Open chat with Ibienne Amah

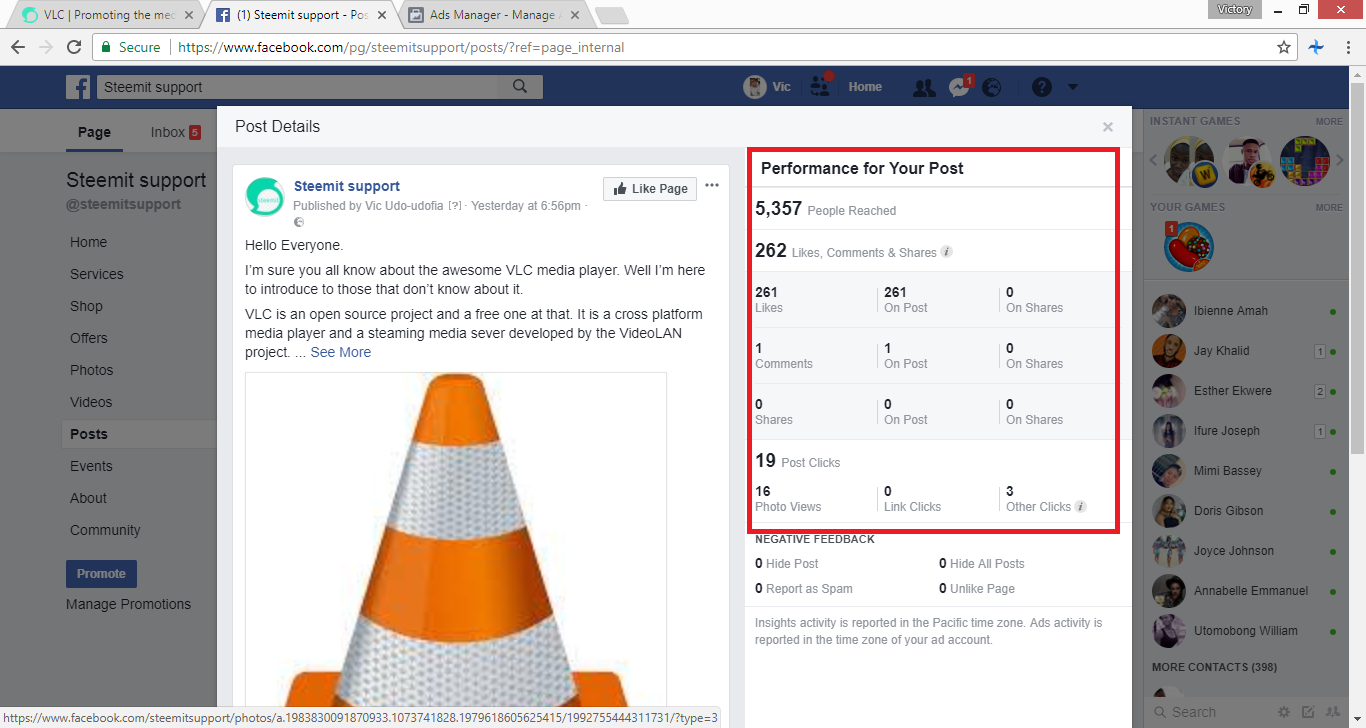[x=1243, y=311]
